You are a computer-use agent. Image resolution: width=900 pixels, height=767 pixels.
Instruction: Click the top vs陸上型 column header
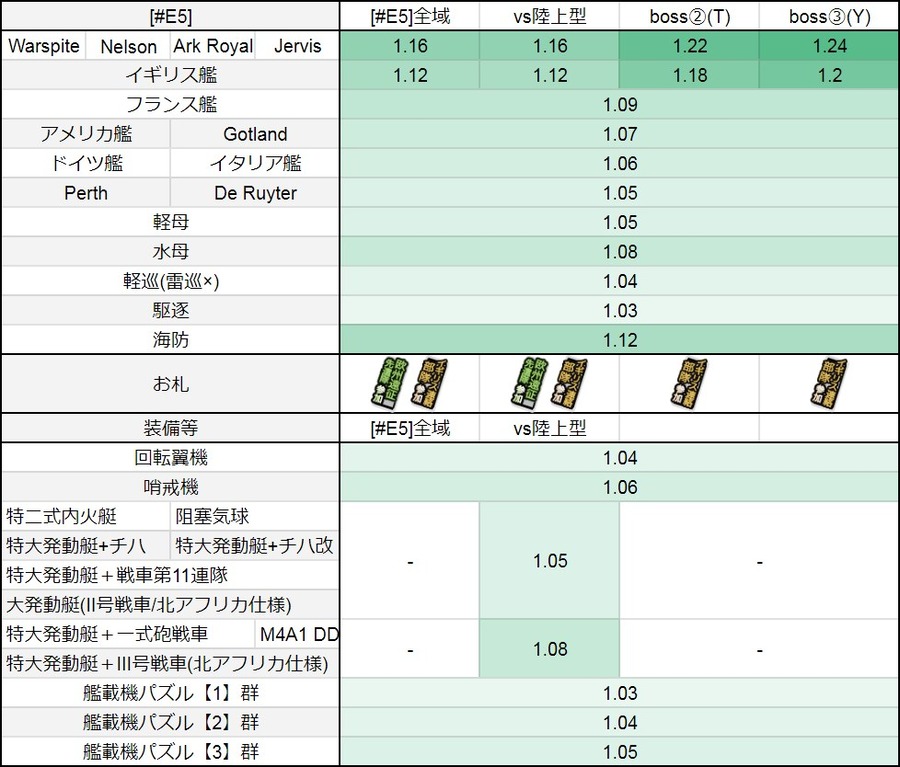pos(549,17)
